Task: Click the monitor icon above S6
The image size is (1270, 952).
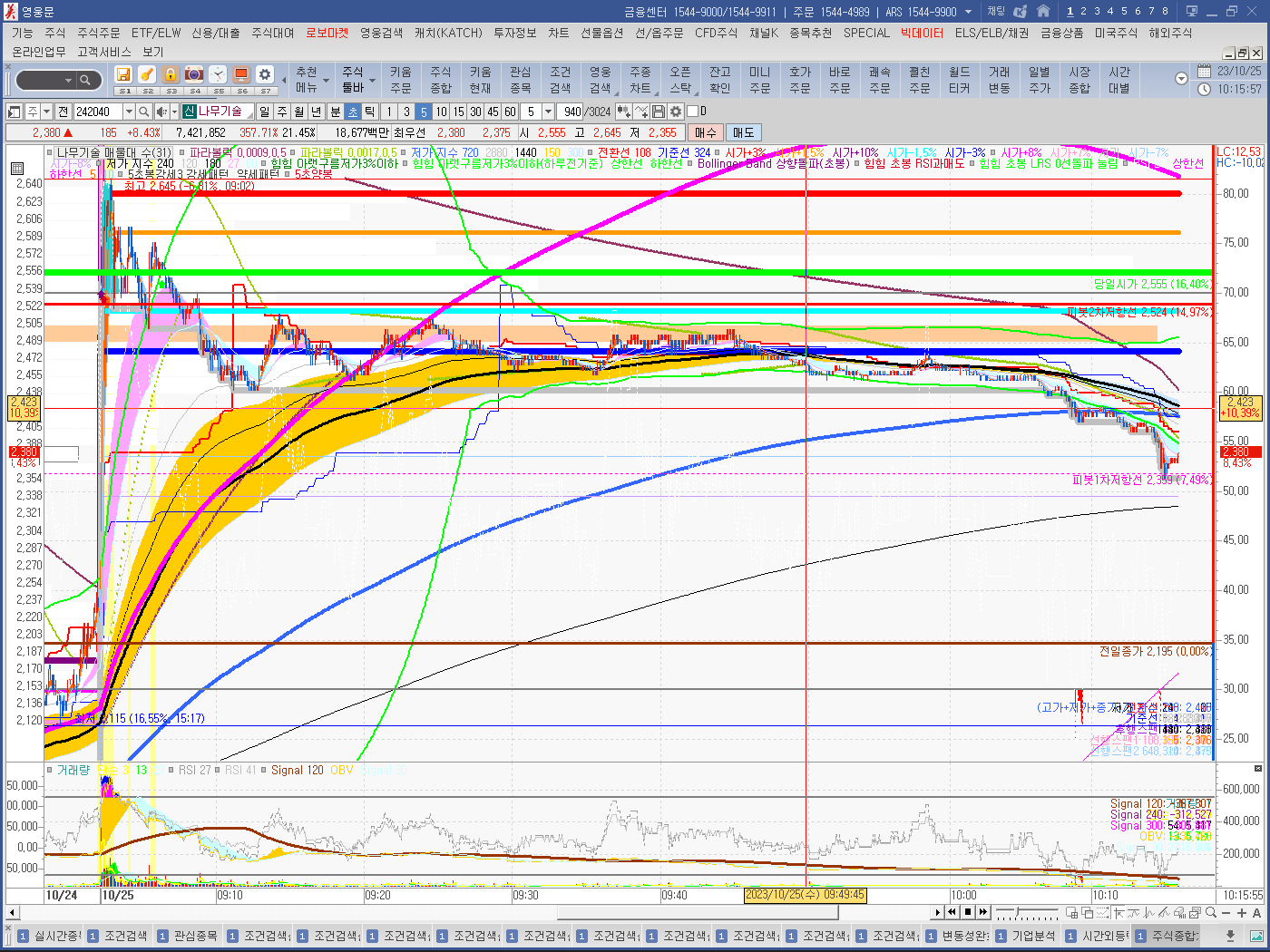Action: 241,74
